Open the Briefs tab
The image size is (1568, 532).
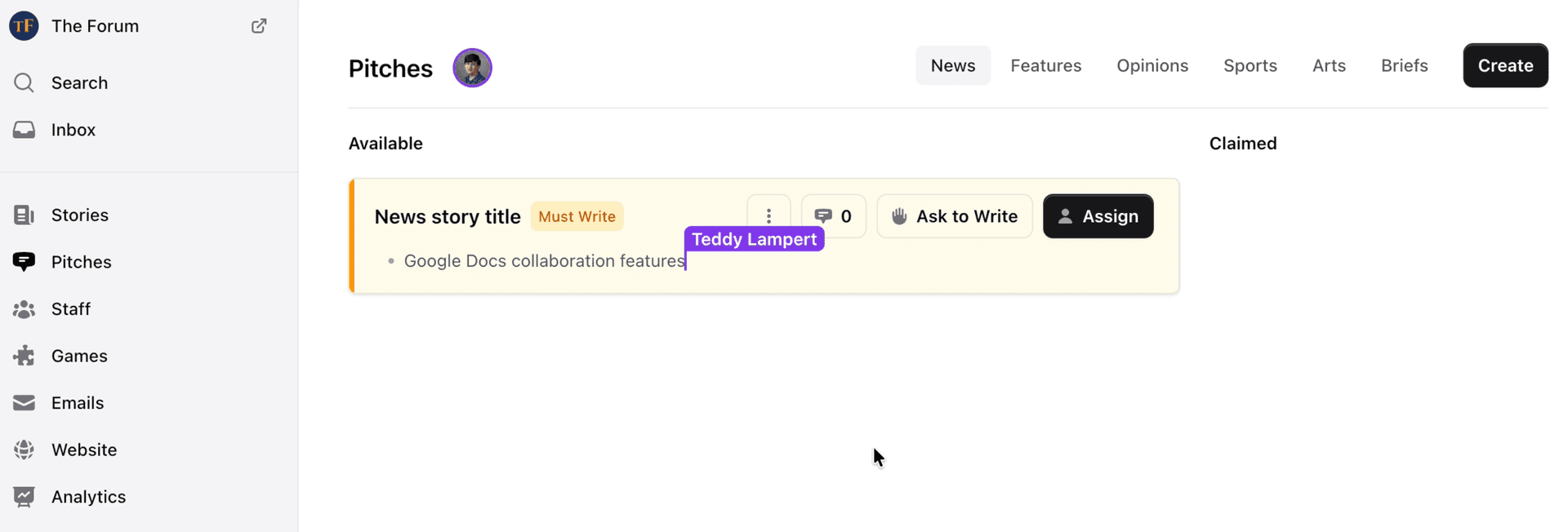(1404, 65)
